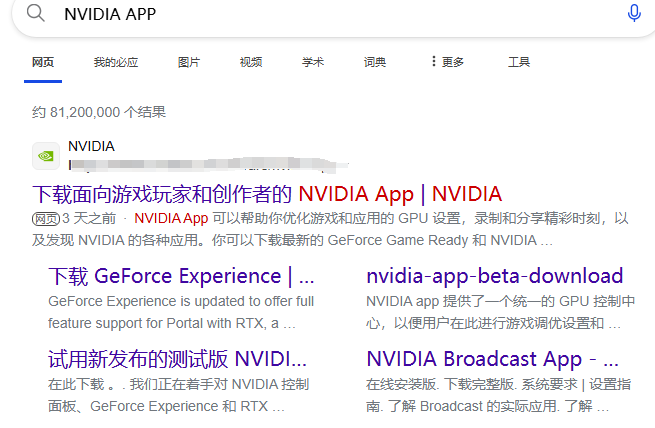
Task: Select the 网页 tab
Action: click(43, 62)
